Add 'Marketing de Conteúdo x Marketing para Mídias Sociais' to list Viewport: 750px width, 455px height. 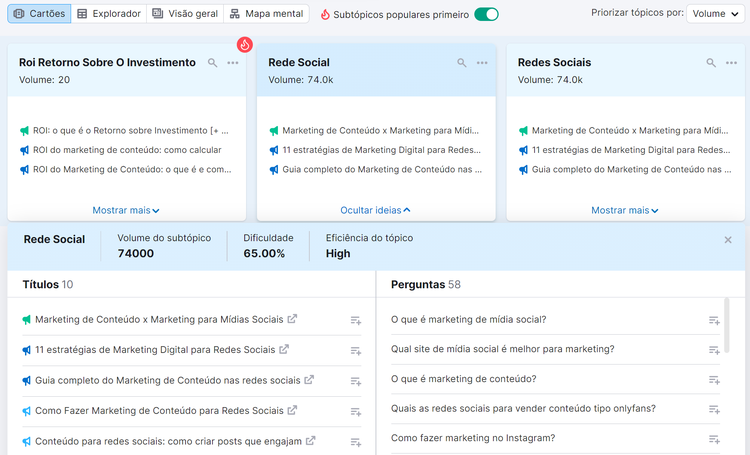355,320
